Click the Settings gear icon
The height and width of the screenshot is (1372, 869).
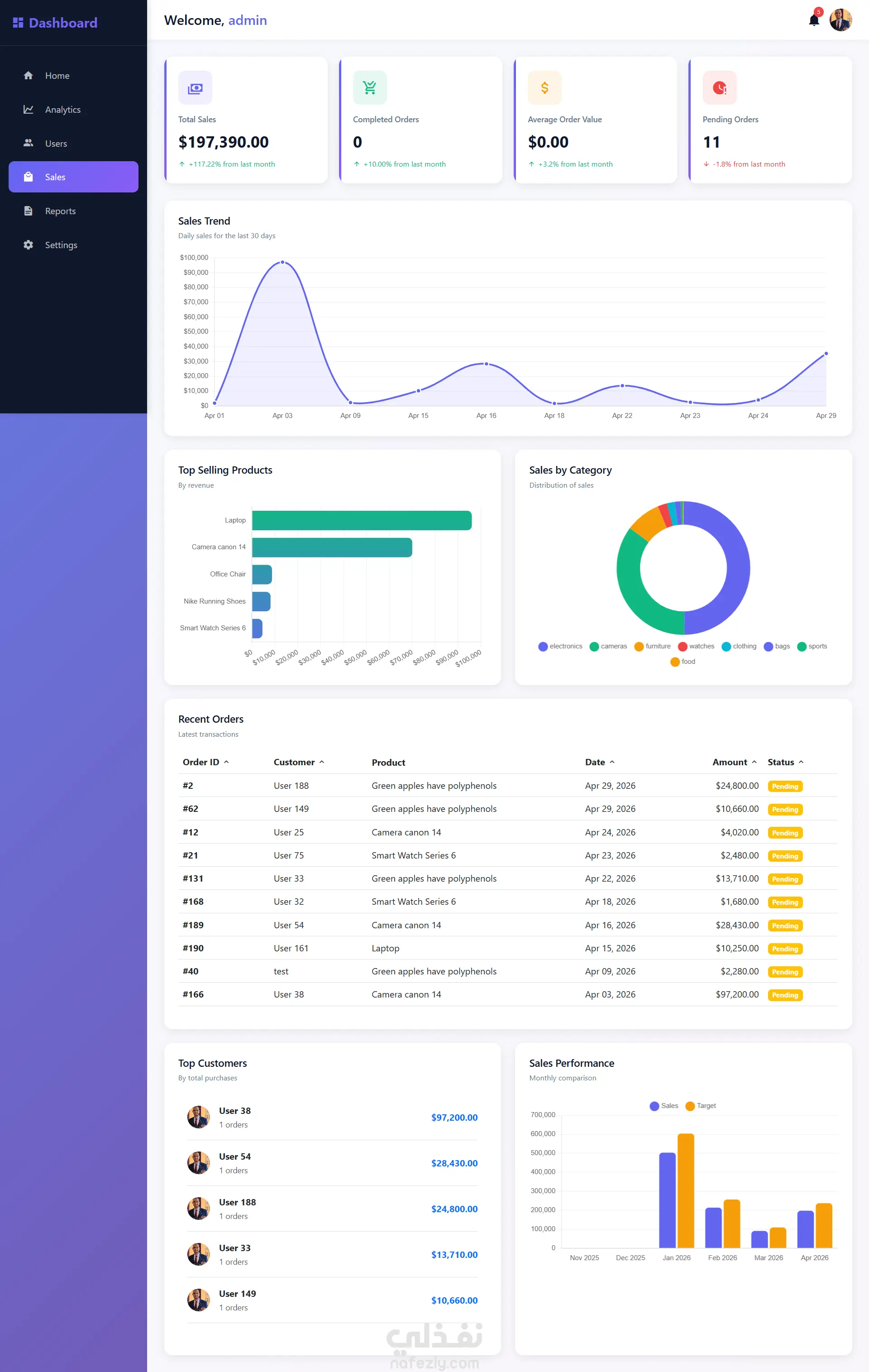28,245
